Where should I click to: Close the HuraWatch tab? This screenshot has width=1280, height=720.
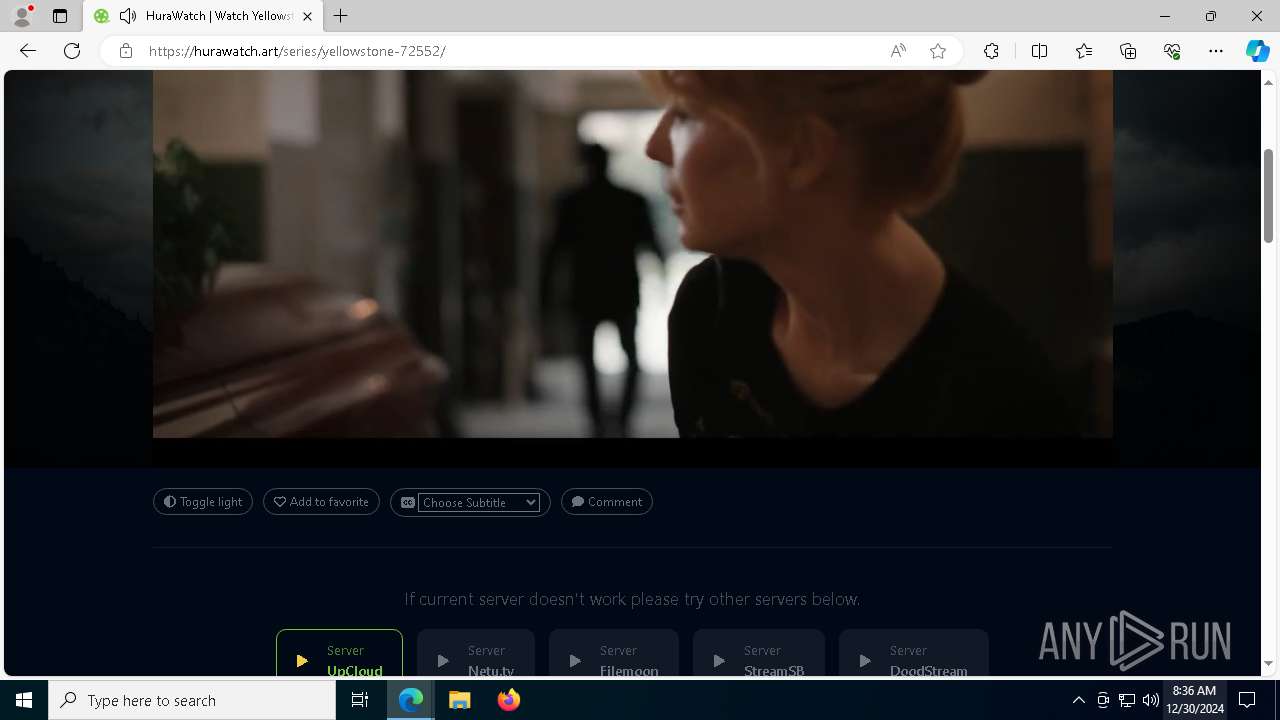(307, 16)
